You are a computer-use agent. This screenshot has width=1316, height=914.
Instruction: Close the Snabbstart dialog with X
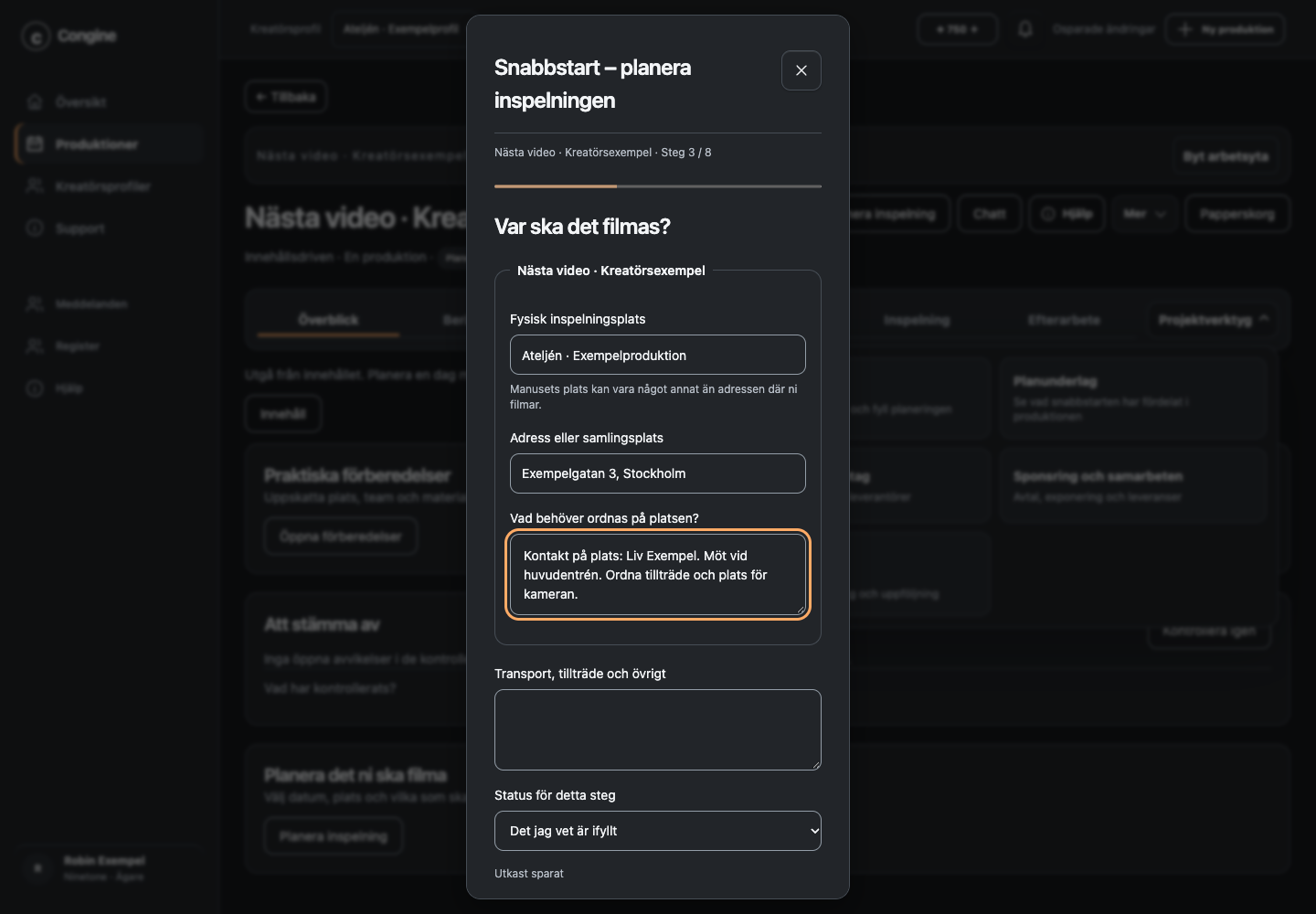(801, 70)
